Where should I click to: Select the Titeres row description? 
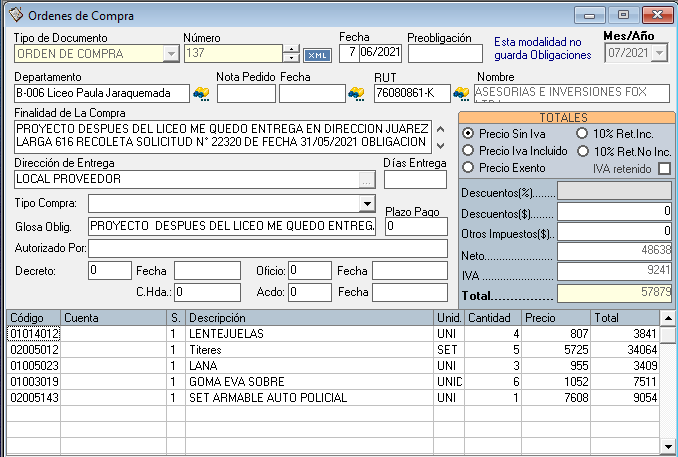(x=310, y=350)
